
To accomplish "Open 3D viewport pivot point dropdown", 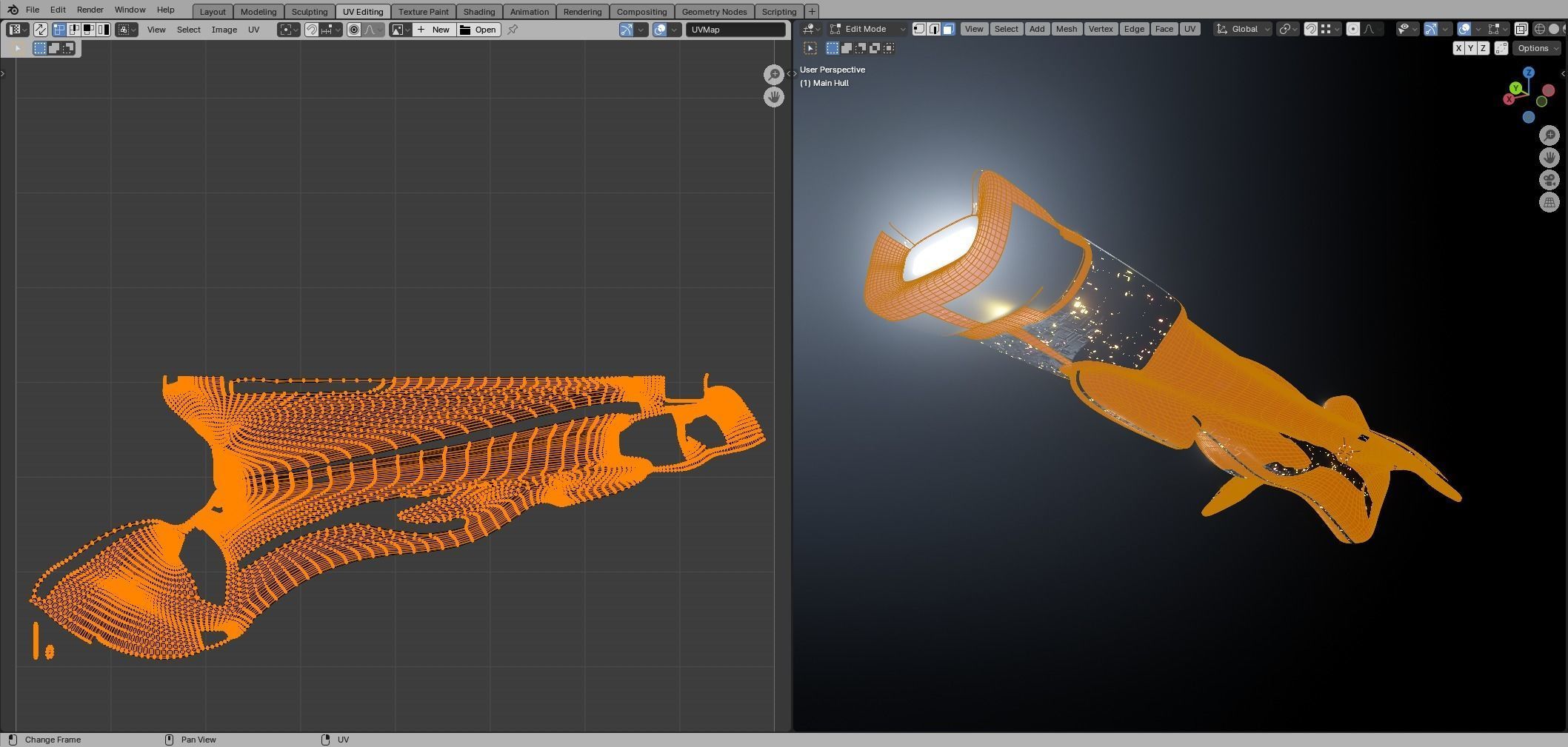I will click(1288, 29).
